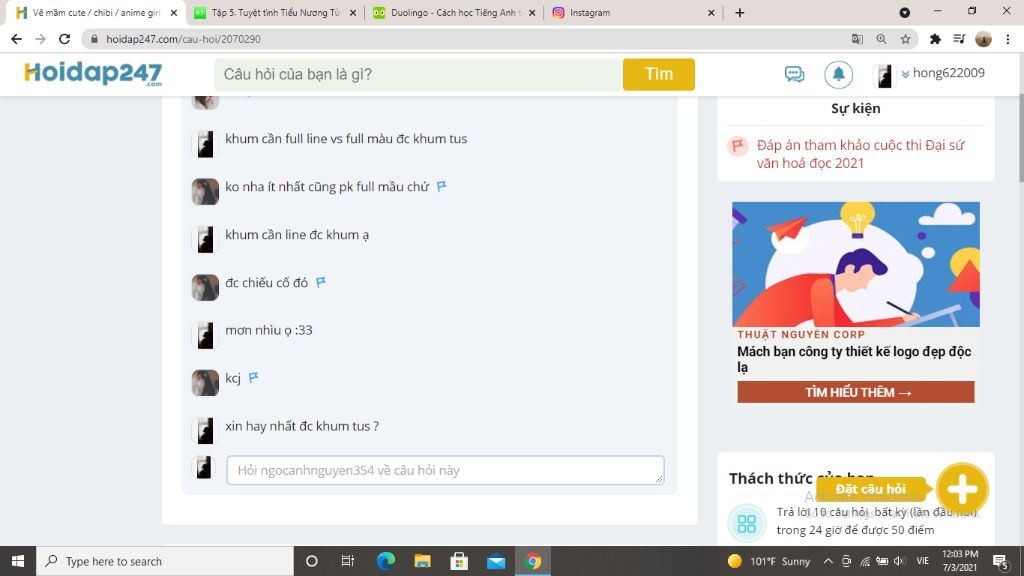
Task: Open the Mail app from taskbar
Action: tap(496, 561)
